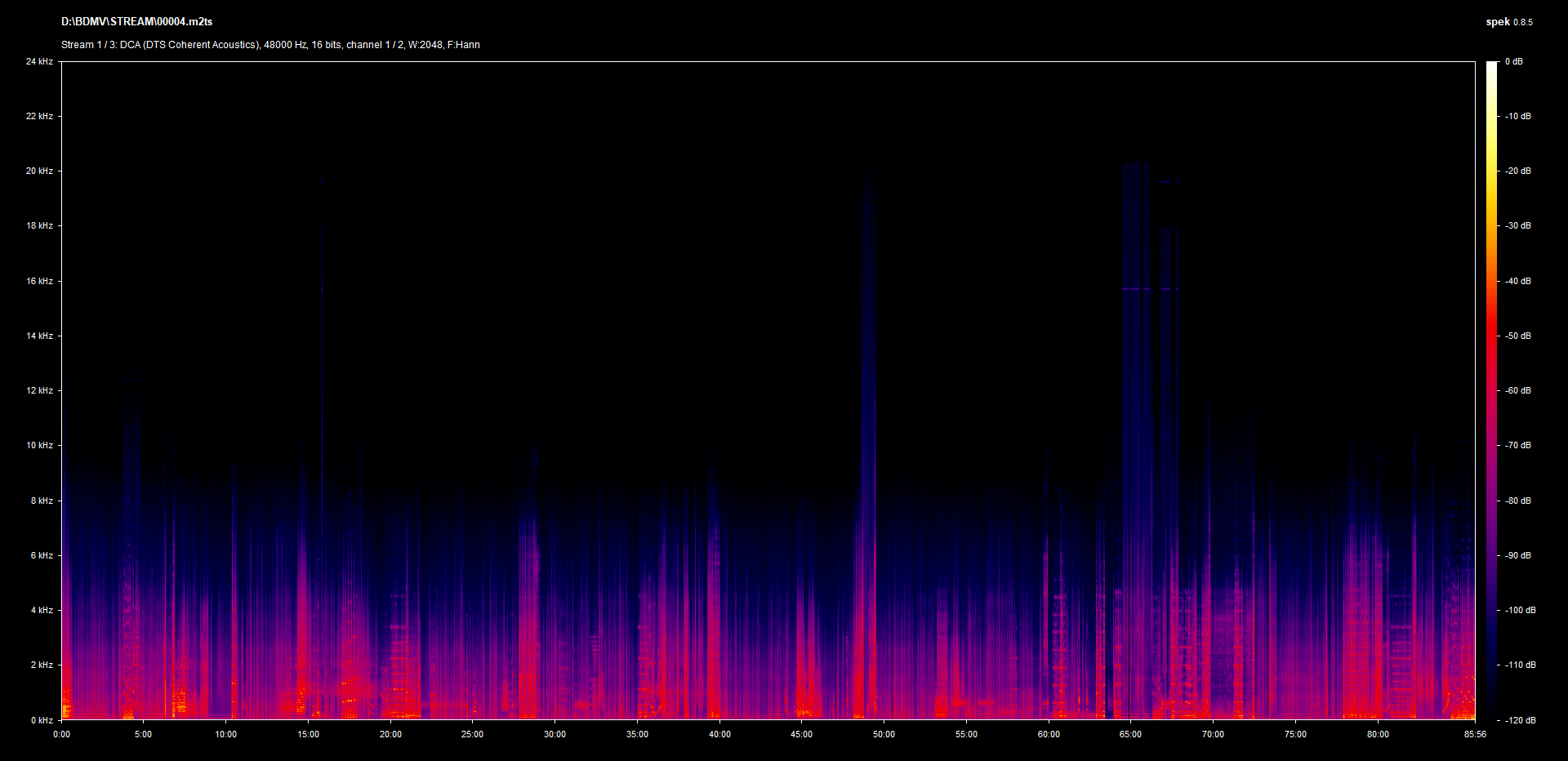Click the 10 kHz frequency axis label
This screenshot has height=761, width=1568.
tap(39, 445)
